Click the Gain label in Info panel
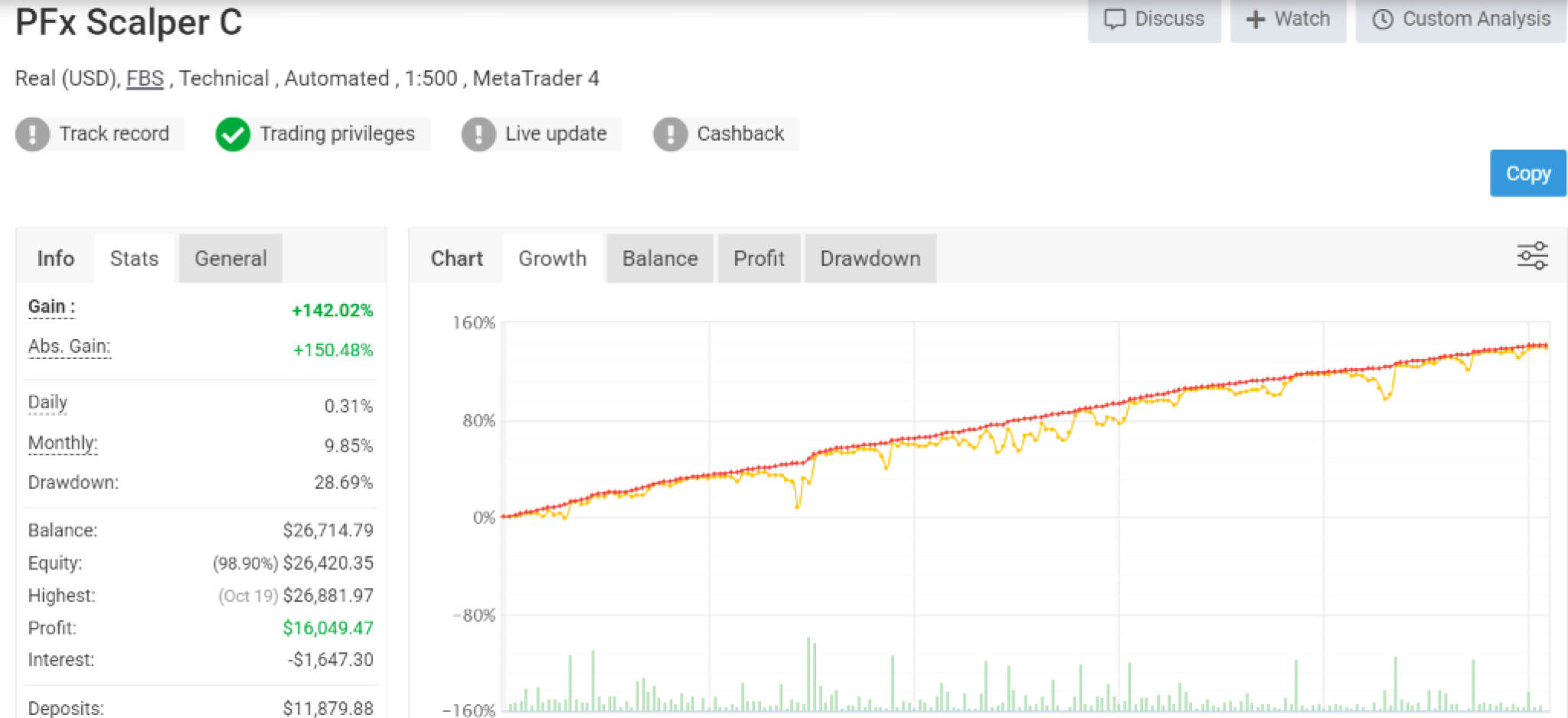 point(51,307)
